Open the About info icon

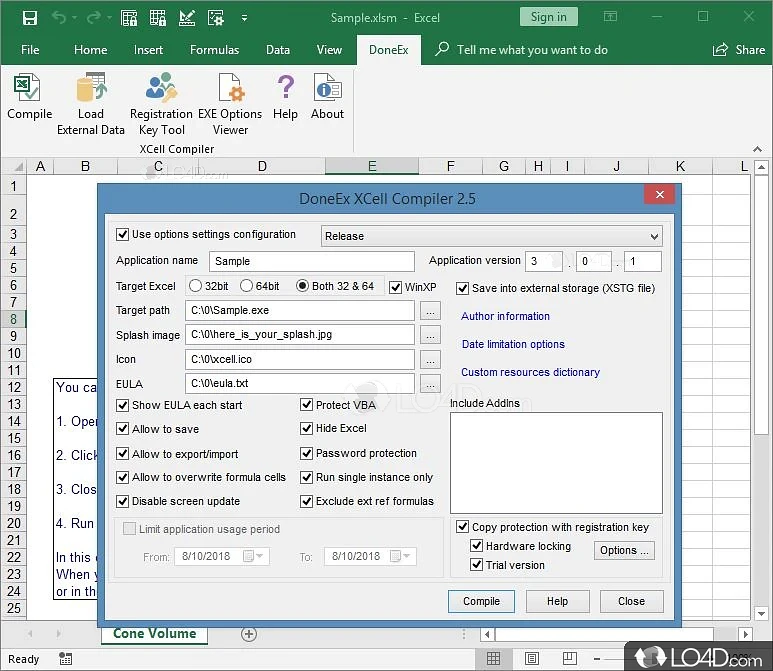327,88
